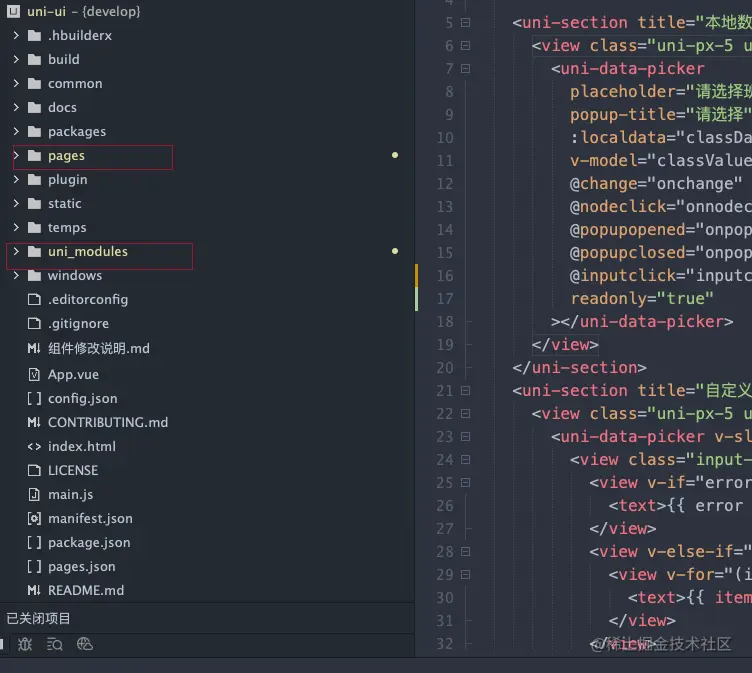Click line number 16 in the gutter
The image size is (752, 673).
point(445,276)
